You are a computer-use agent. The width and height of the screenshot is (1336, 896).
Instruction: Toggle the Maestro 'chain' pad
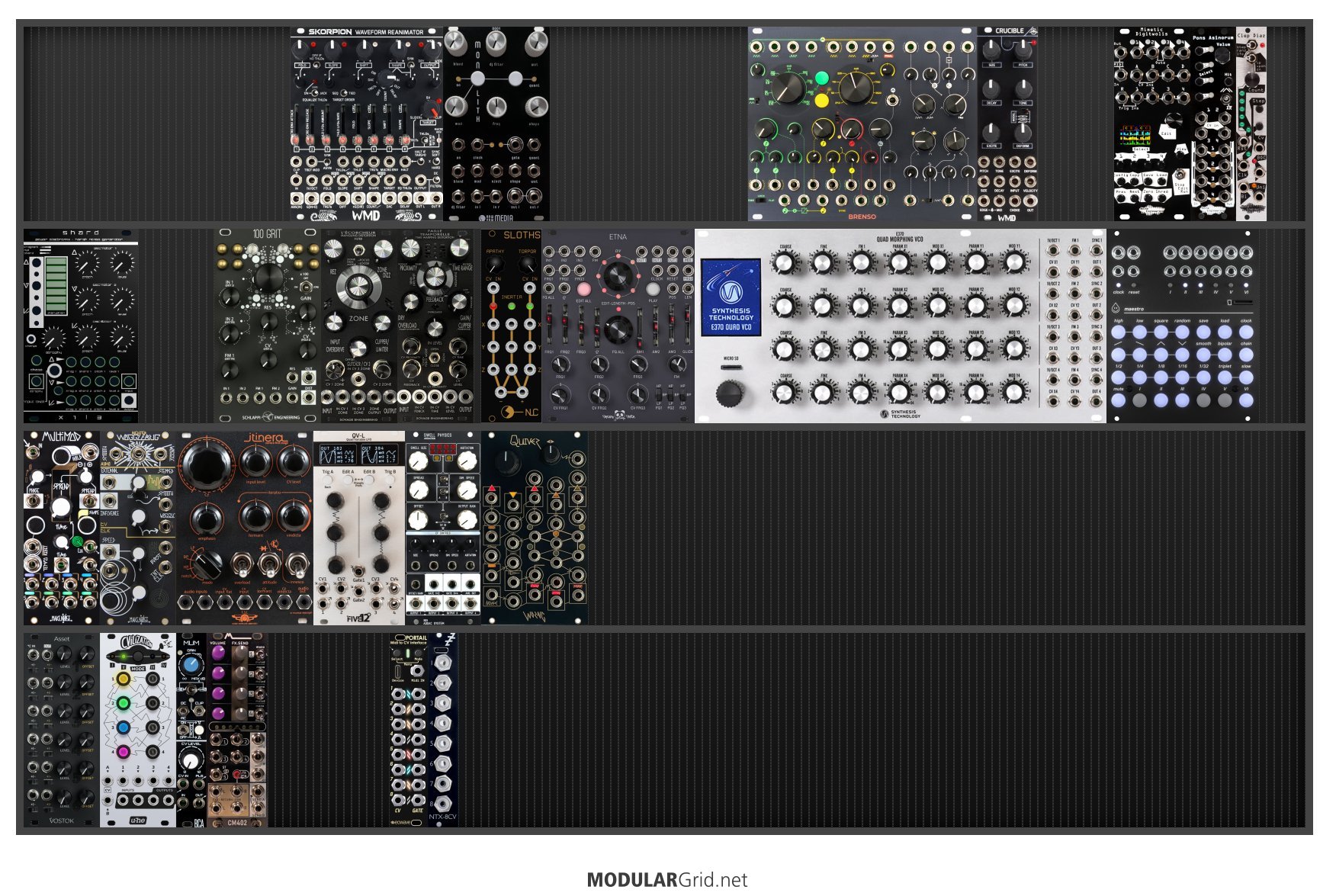[x=1247, y=355]
